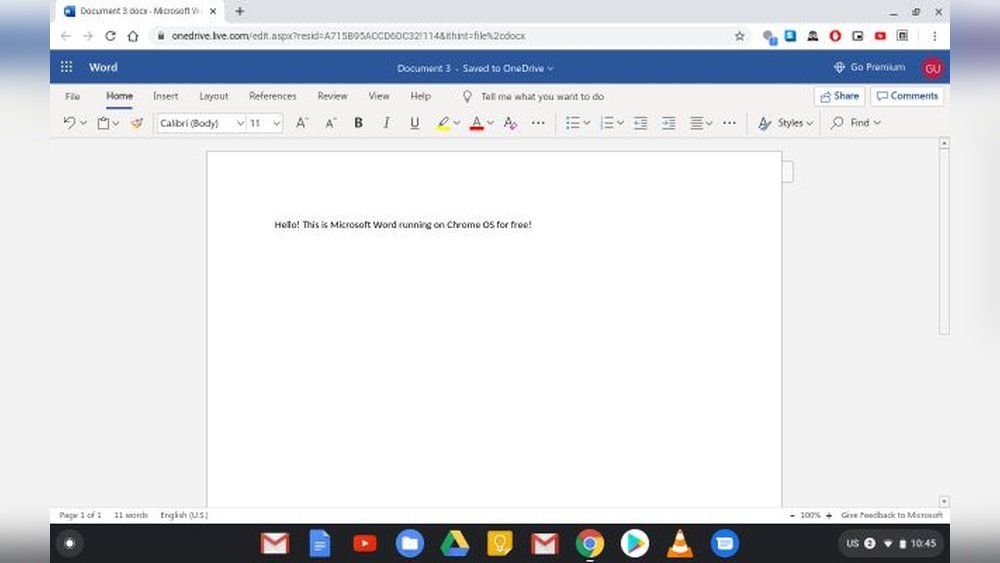Switch to the Layout tab
Image resolution: width=1000 pixels, height=563 pixels.
click(214, 96)
